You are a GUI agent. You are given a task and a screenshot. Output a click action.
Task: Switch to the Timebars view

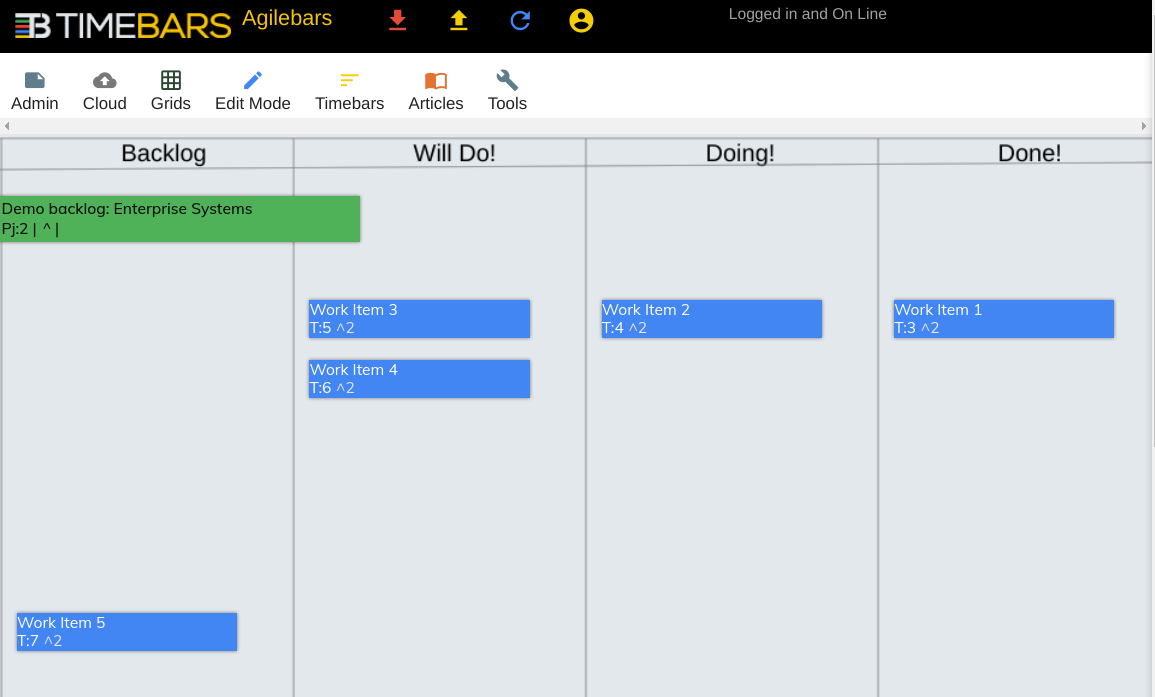349,90
